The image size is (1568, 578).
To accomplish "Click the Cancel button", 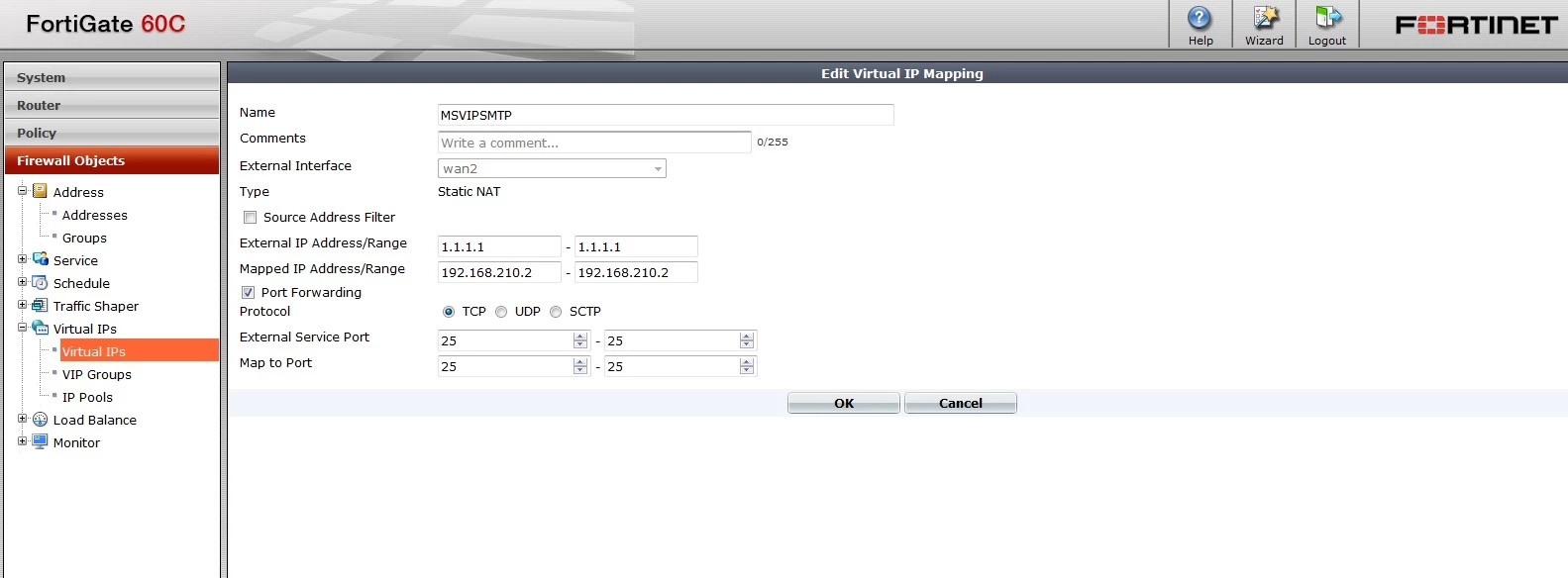I will (x=961, y=403).
